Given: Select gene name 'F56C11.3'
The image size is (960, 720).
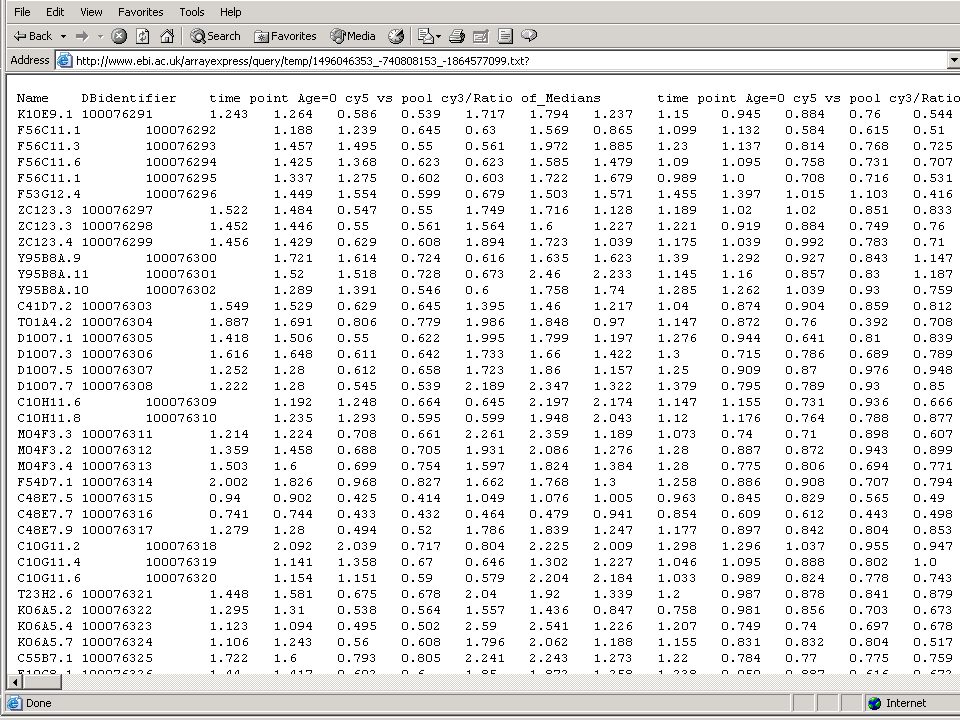Looking at the screenshot, I should [49, 146].
